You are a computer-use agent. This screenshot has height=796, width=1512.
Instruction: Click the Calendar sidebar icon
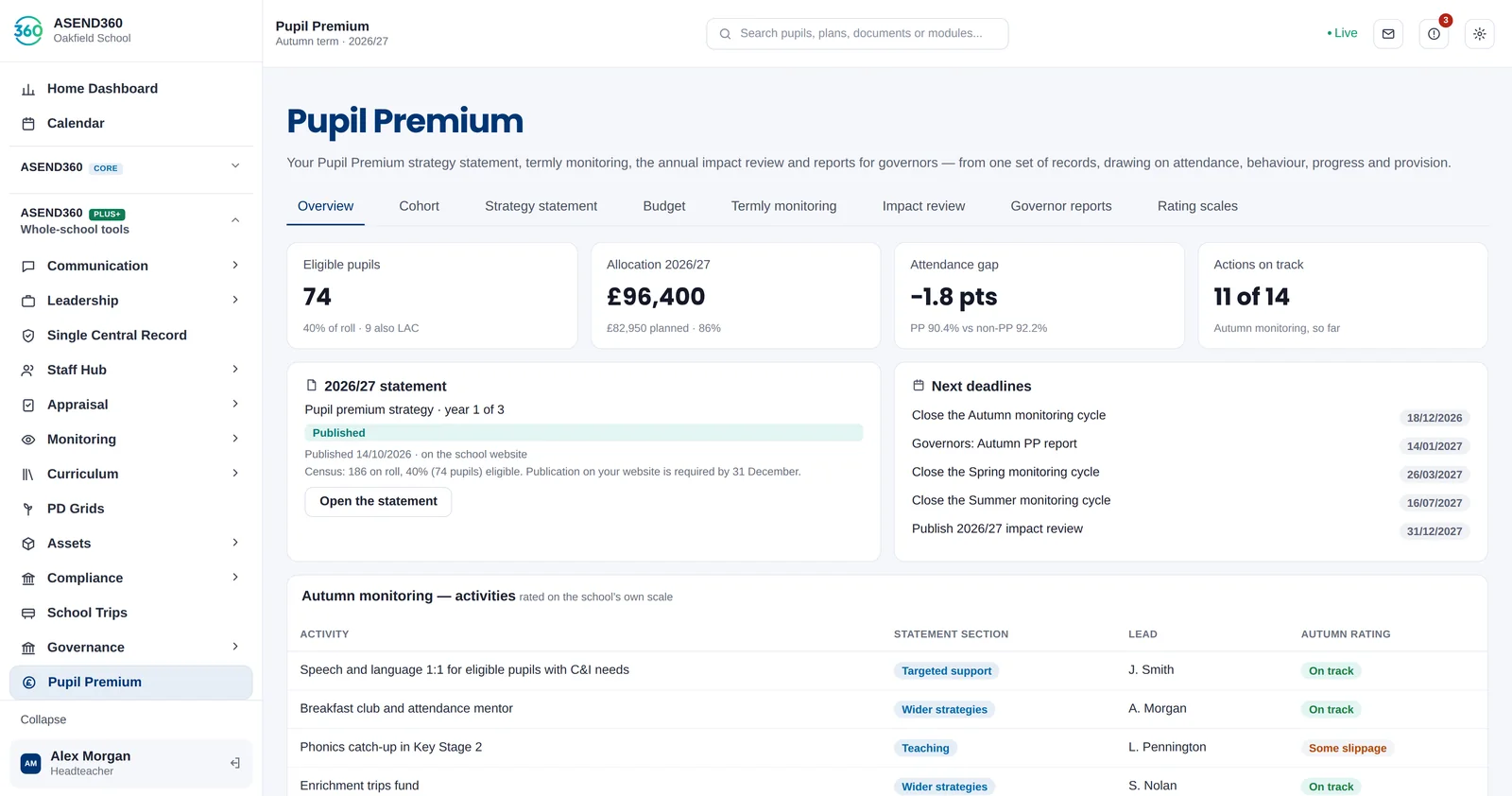pyautogui.click(x=28, y=124)
